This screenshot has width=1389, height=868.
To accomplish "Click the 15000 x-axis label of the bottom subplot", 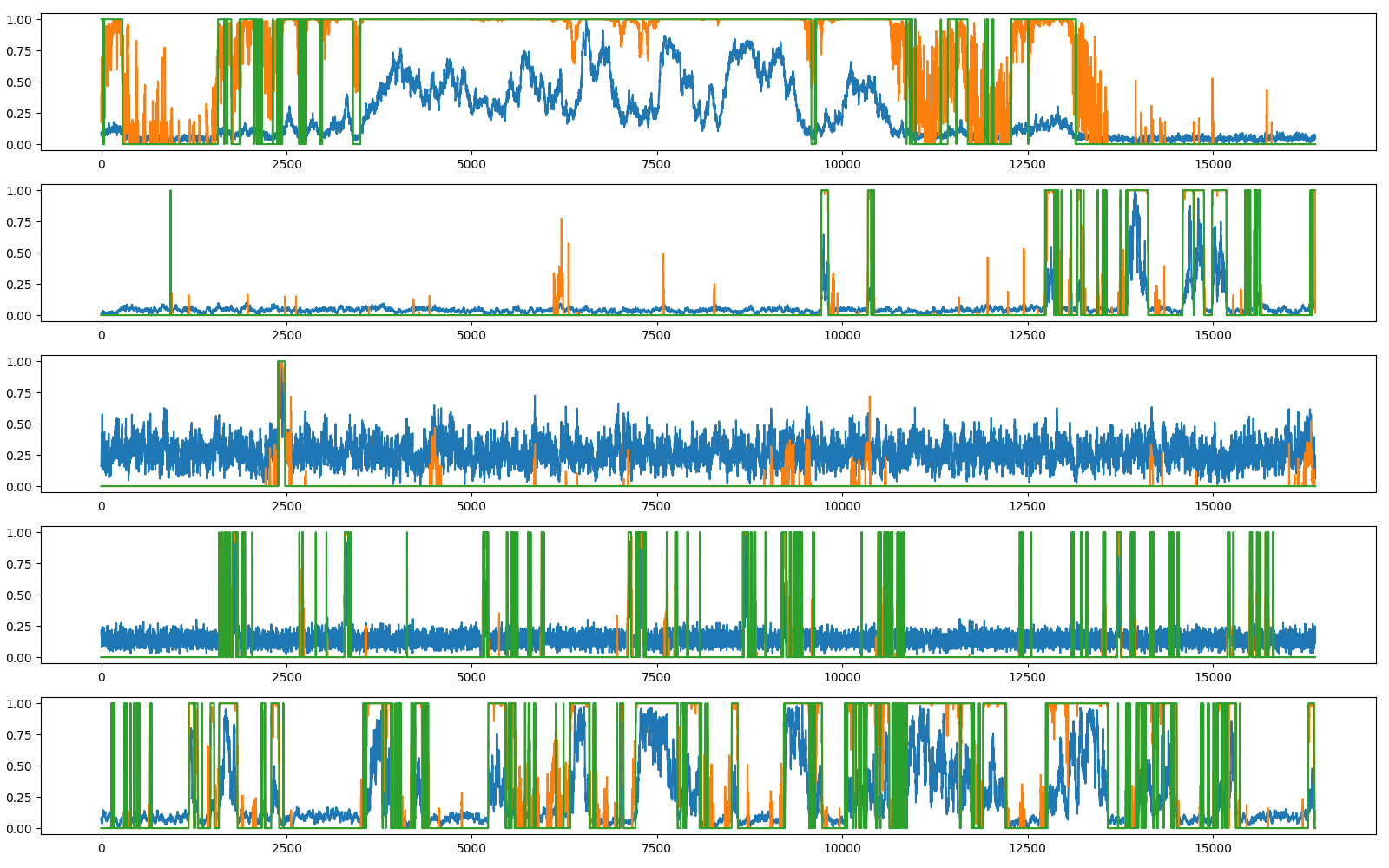I will tap(1213, 848).
